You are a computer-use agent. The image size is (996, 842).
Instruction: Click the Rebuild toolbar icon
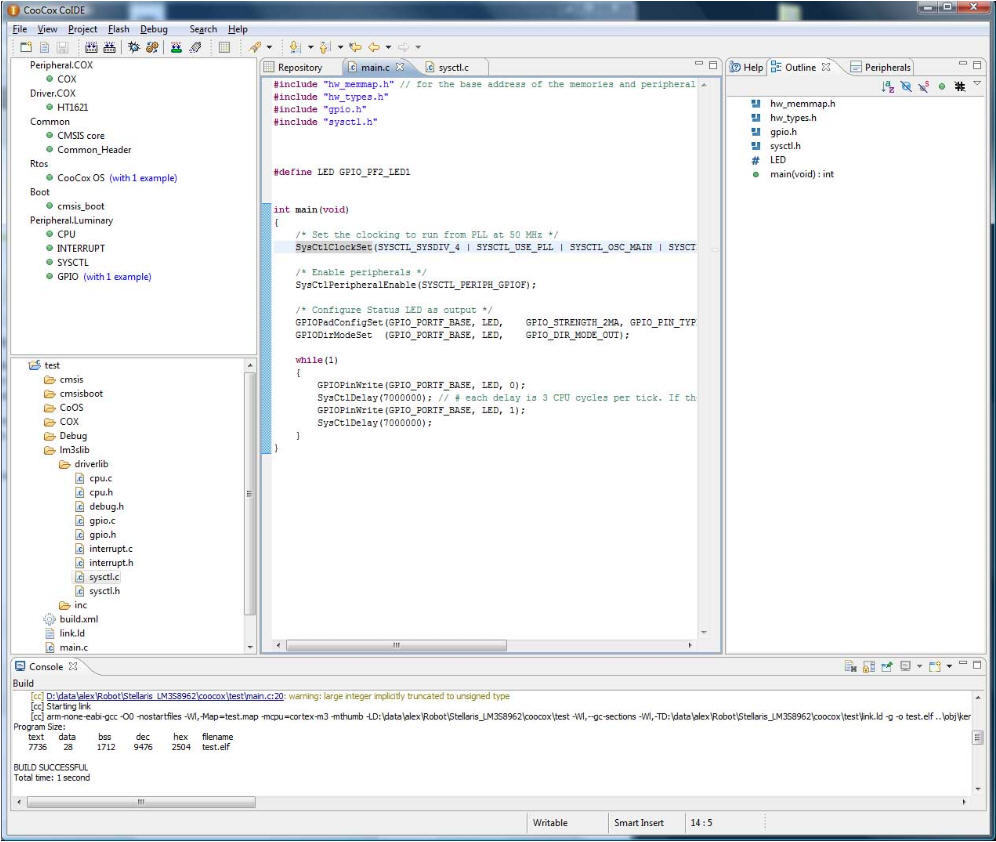point(110,47)
